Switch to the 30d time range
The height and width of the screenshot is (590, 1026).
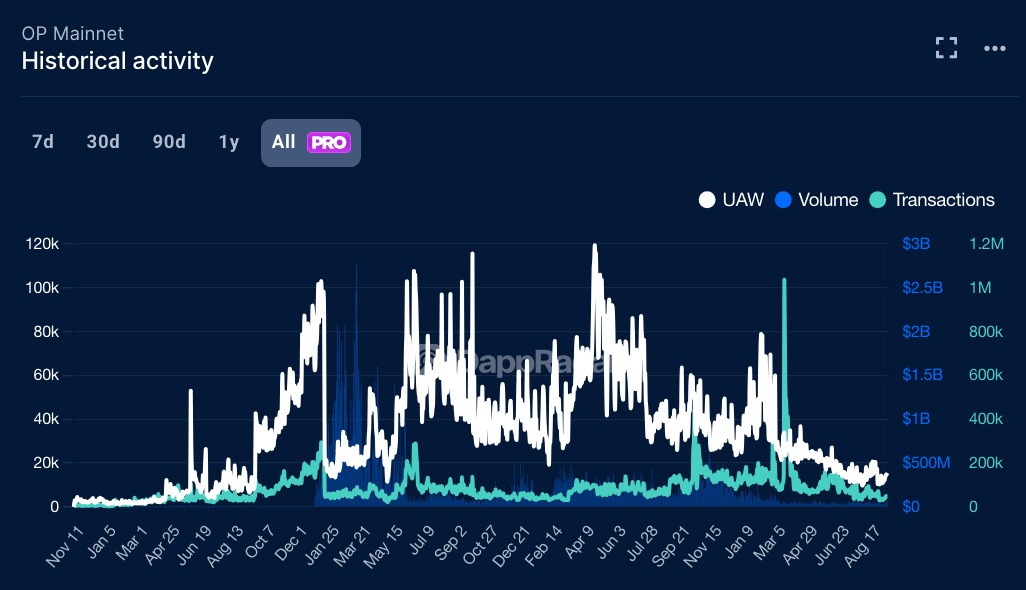(103, 142)
